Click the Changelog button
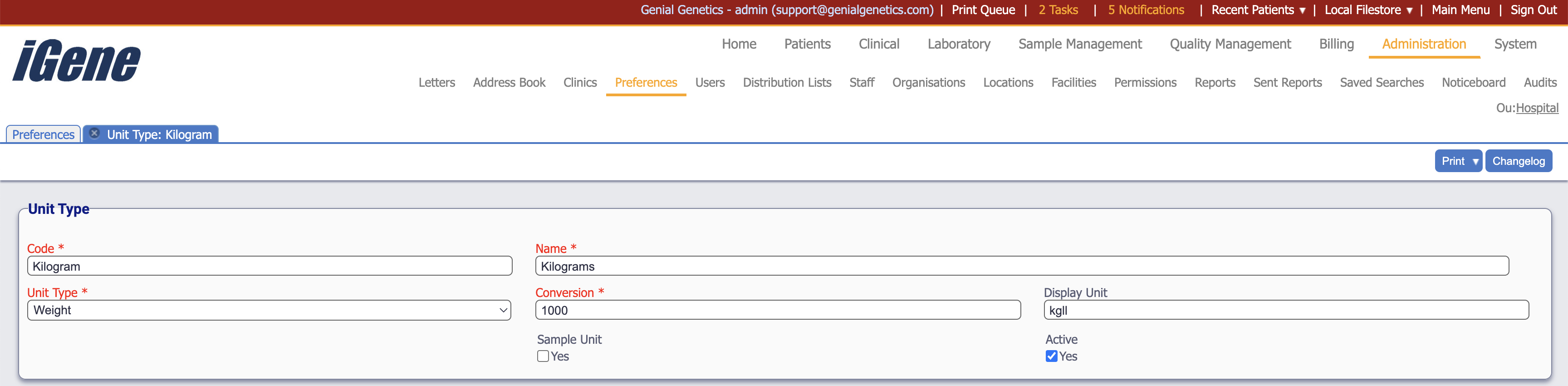 click(x=1518, y=161)
